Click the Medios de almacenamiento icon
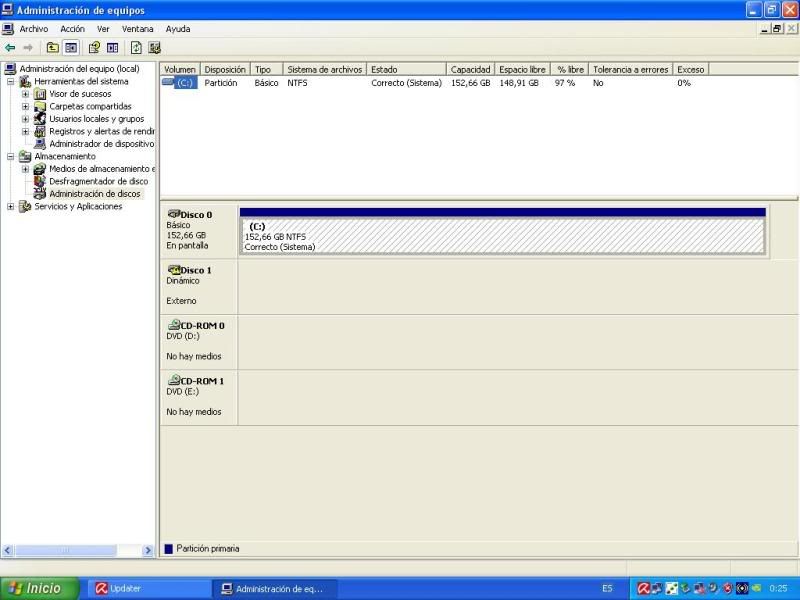The image size is (800, 600). click(40, 169)
